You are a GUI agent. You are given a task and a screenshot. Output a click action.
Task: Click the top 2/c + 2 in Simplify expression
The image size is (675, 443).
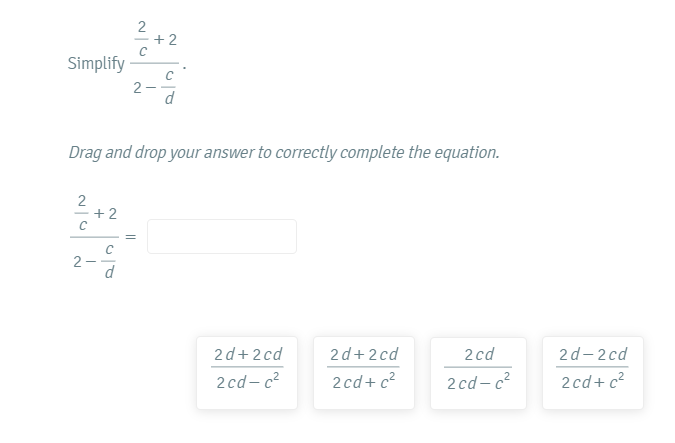click(156, 39)
